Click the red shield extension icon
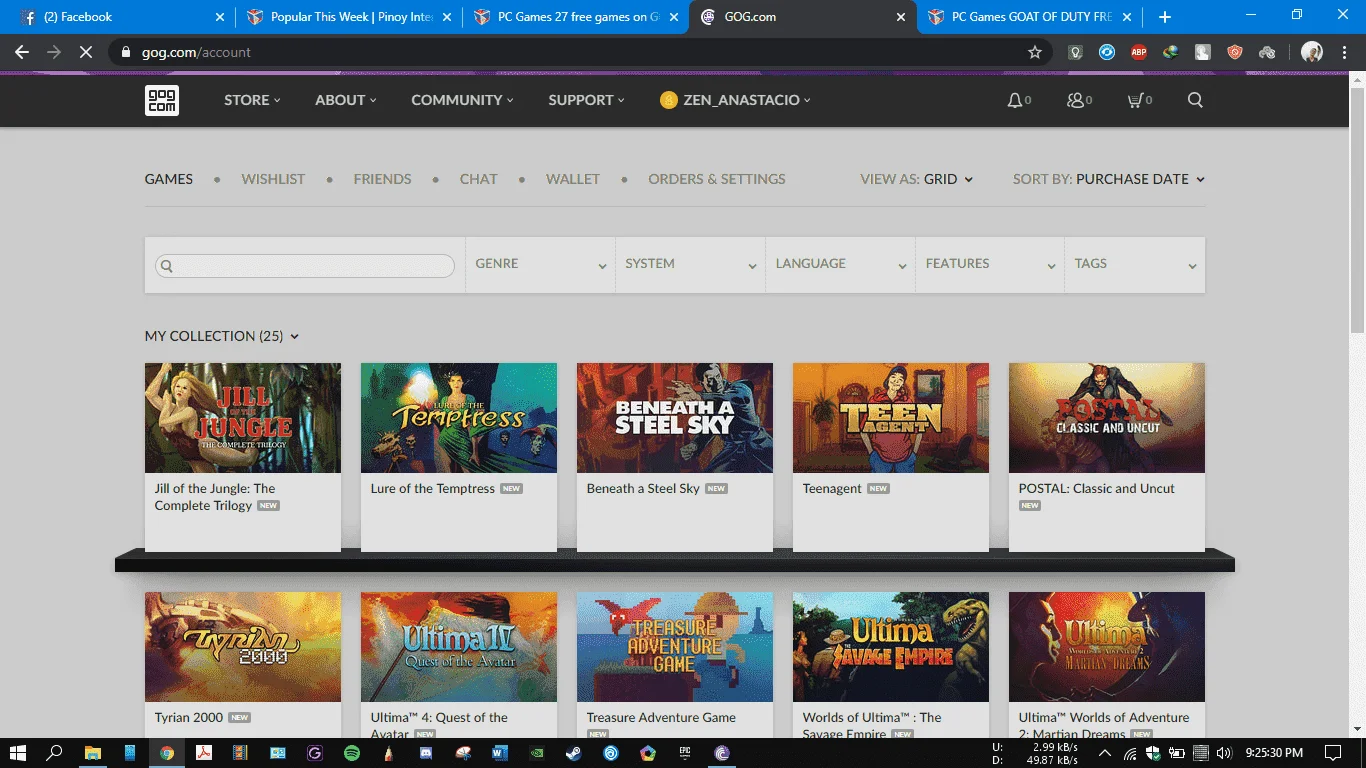This screenshot has height=768, width=1366. coord(1235,52)
